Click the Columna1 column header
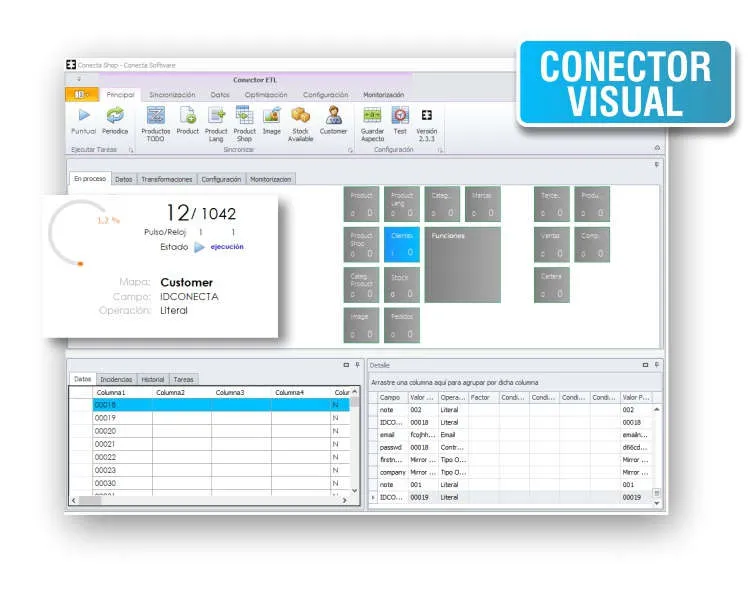Screen dimensions: 751x595 [122, 392]
